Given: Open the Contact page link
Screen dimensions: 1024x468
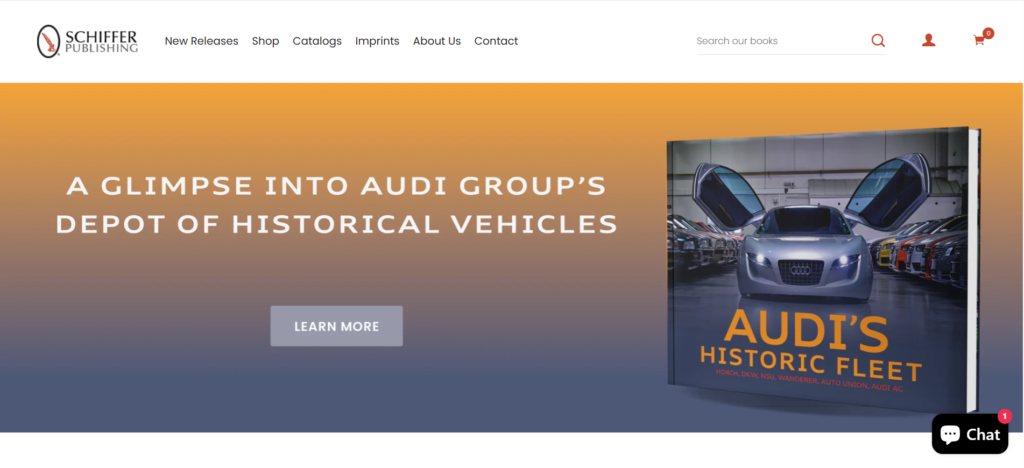Looking at the screenshot, I should tap(496, 41).
